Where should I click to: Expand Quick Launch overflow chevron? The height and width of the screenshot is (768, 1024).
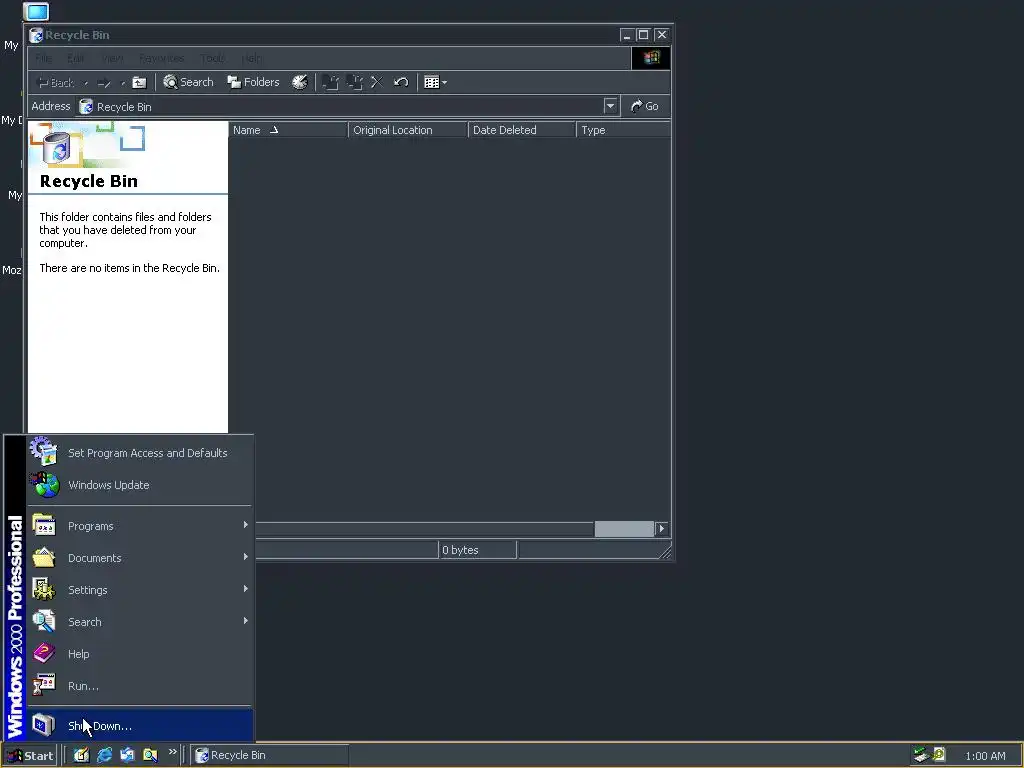[x=172, y=752]
